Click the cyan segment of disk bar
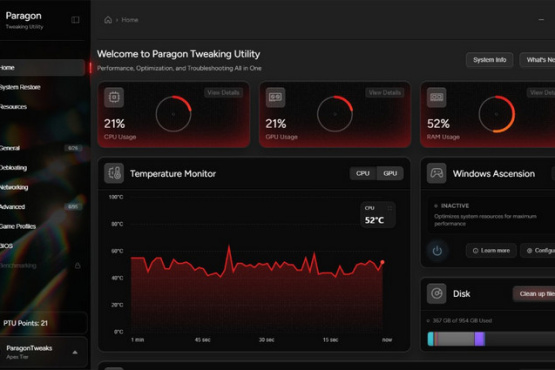The image size is (555, 370). coord(430,339)
